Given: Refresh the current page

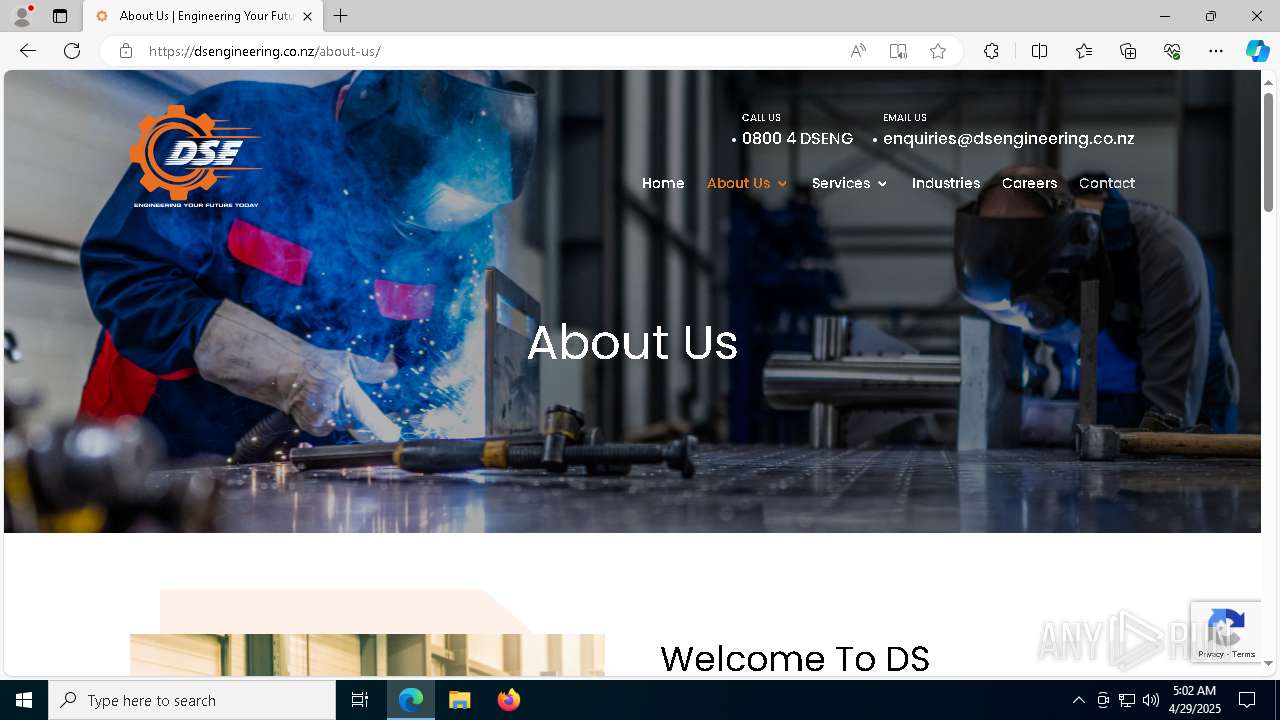Looking at the screenshot, I should (72, 51).
